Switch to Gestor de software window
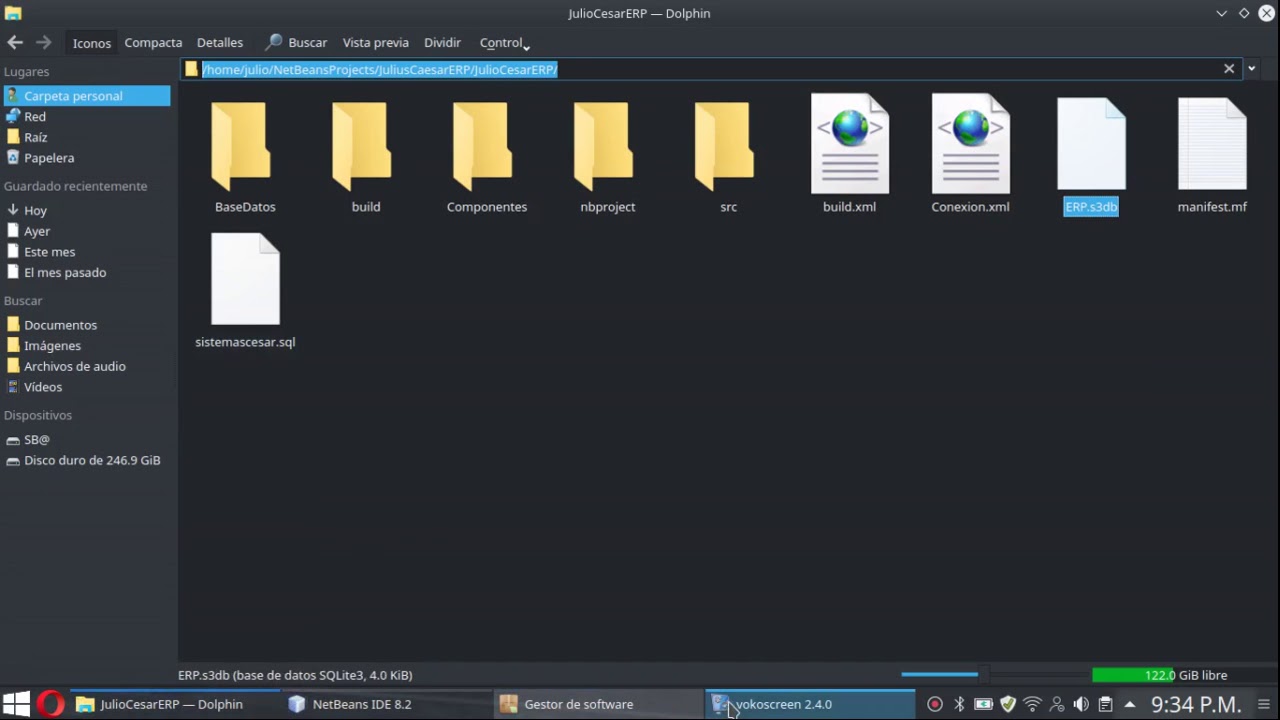 tap(598, 704)
